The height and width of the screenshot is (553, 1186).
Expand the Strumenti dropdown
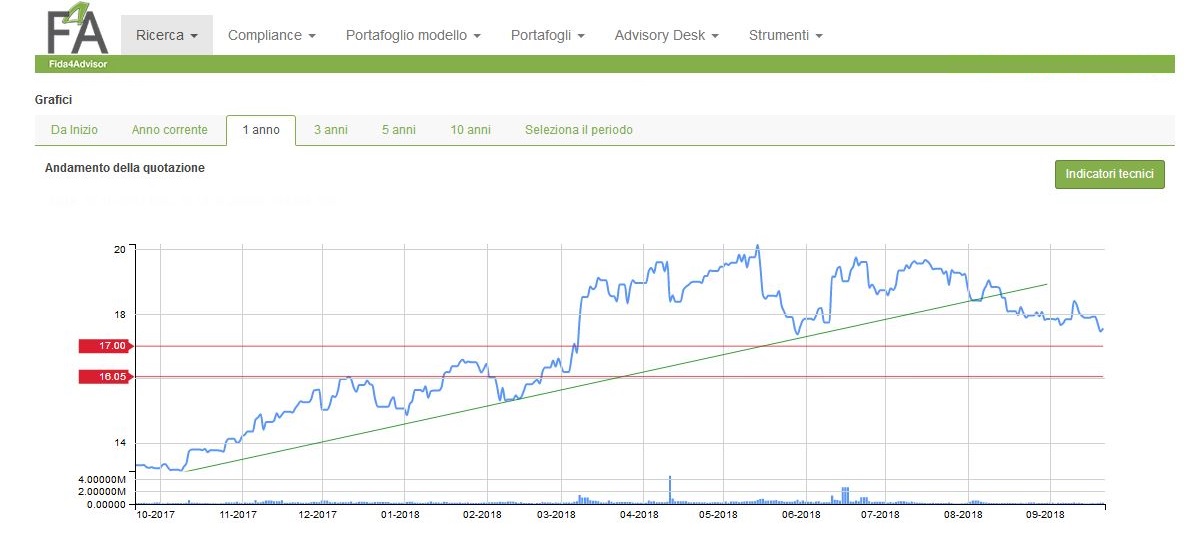tap(785, 35)
